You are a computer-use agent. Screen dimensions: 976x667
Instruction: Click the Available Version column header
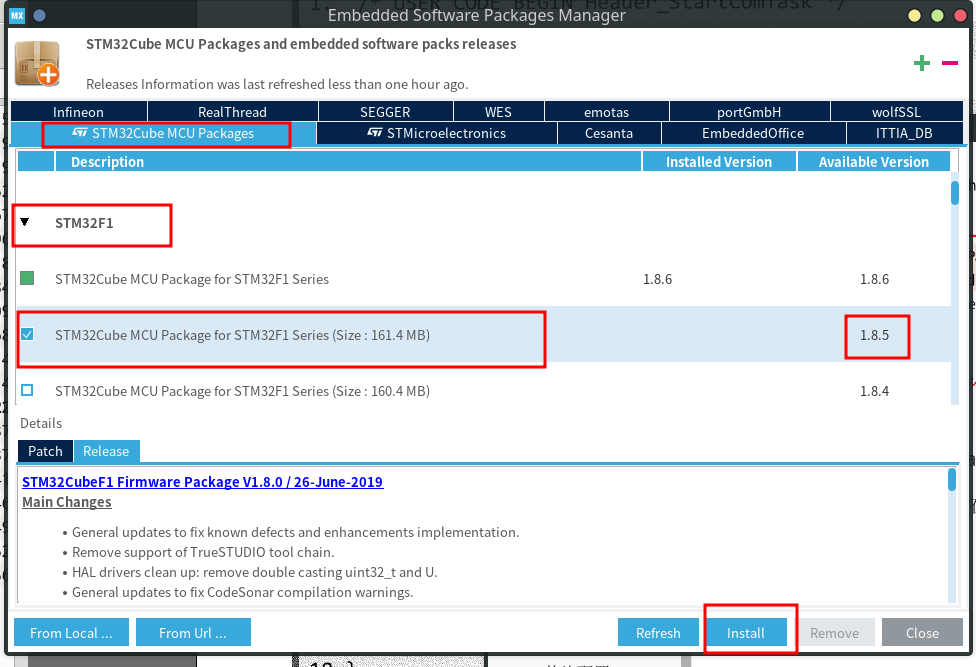(873, 162)
